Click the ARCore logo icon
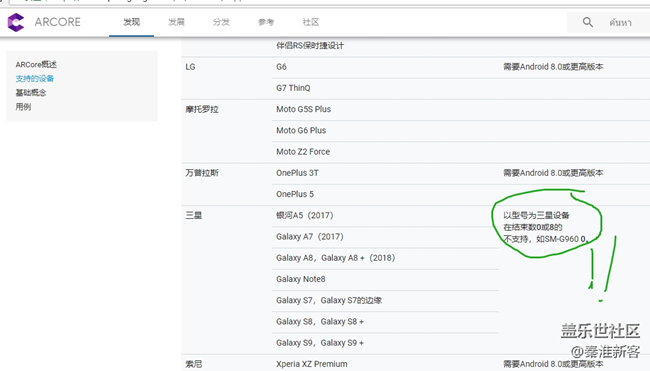This screenshot has width=650, height=371. tap(16, 22)
